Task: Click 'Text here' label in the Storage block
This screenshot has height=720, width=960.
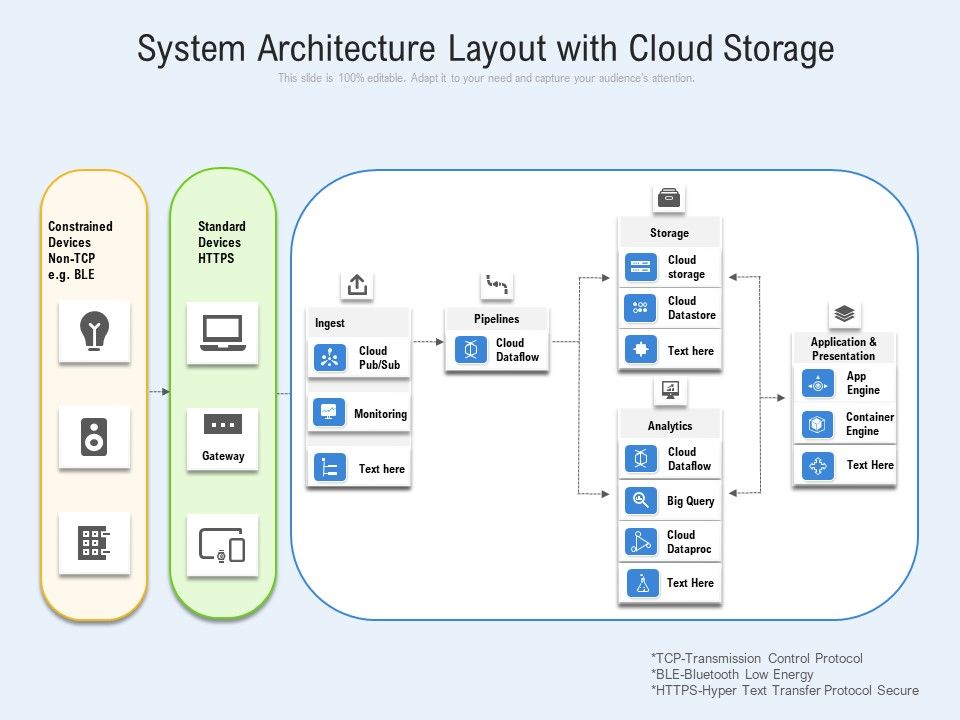Action: tap(691, 351)
